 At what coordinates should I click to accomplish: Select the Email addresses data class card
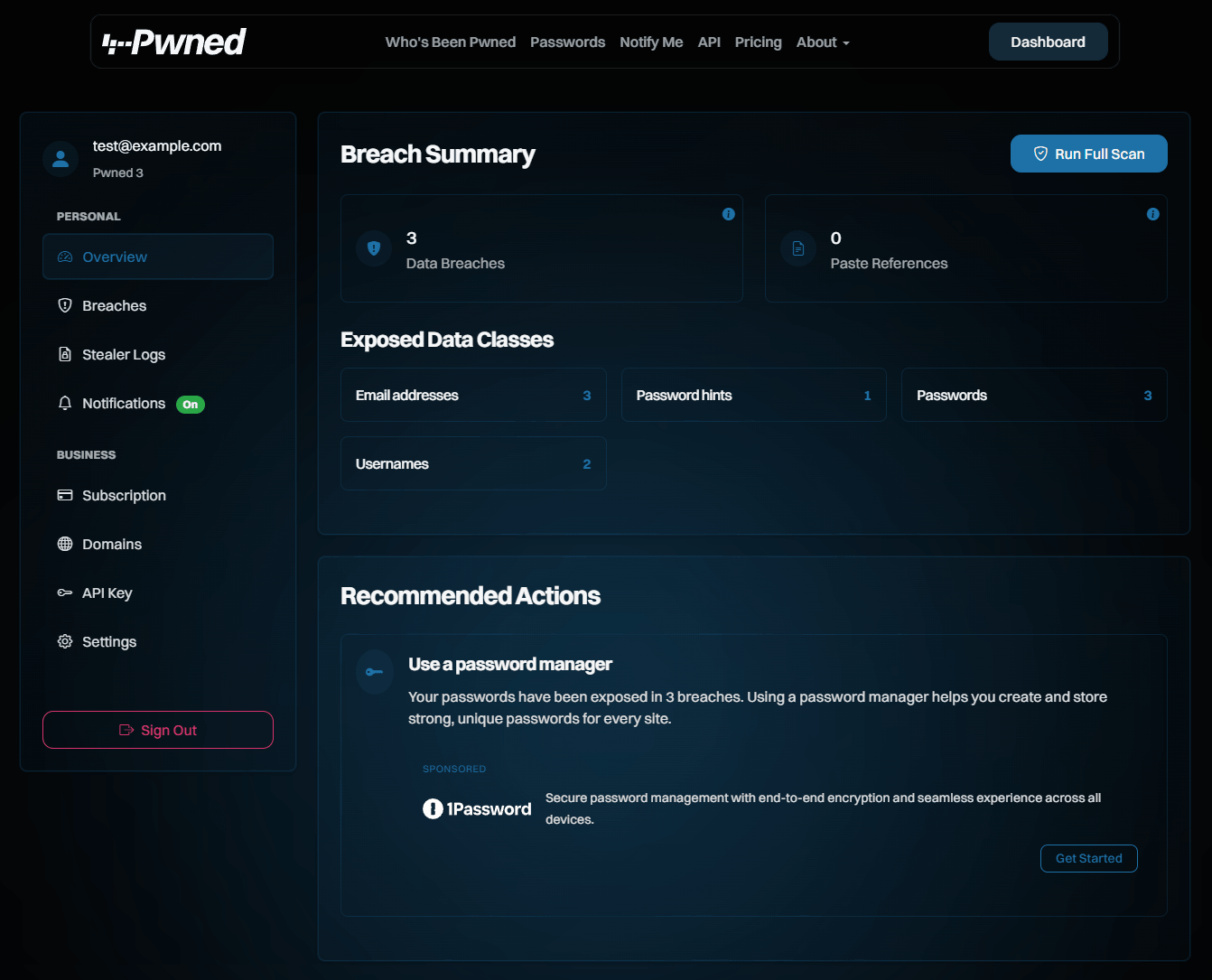click(x=473, y=395)
